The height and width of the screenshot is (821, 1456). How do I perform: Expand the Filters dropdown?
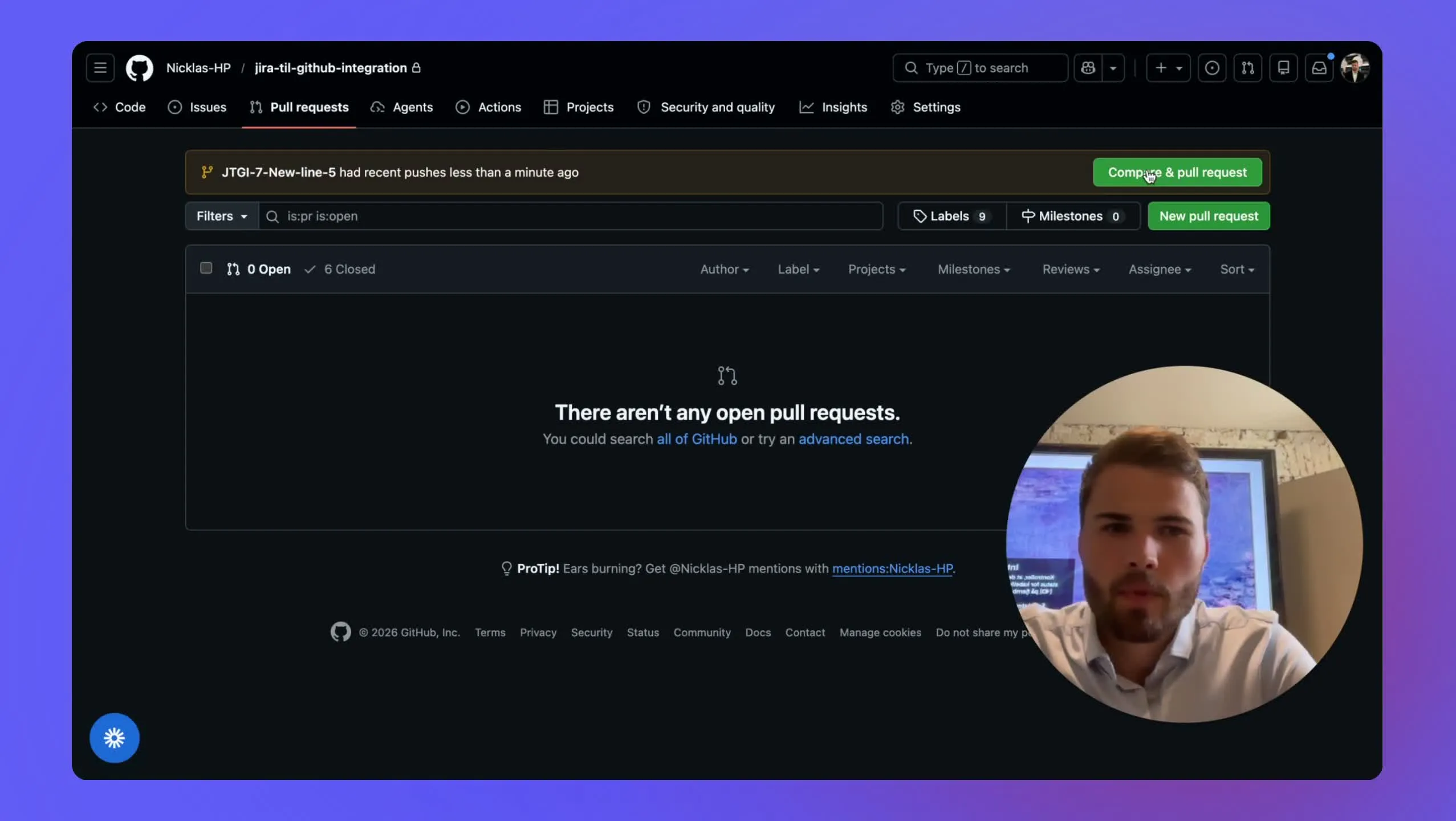tap(222, 216)
